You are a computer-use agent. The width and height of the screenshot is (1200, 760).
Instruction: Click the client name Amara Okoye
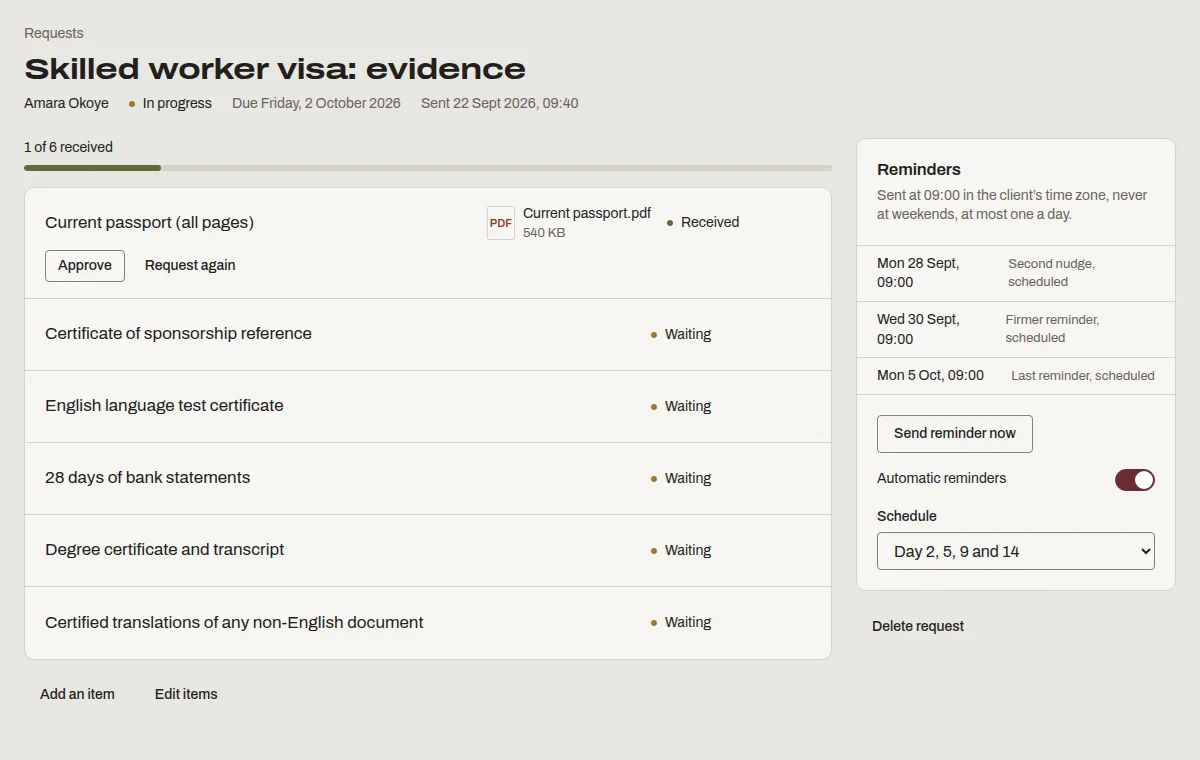pyautogui.click(x=66, y=103)
